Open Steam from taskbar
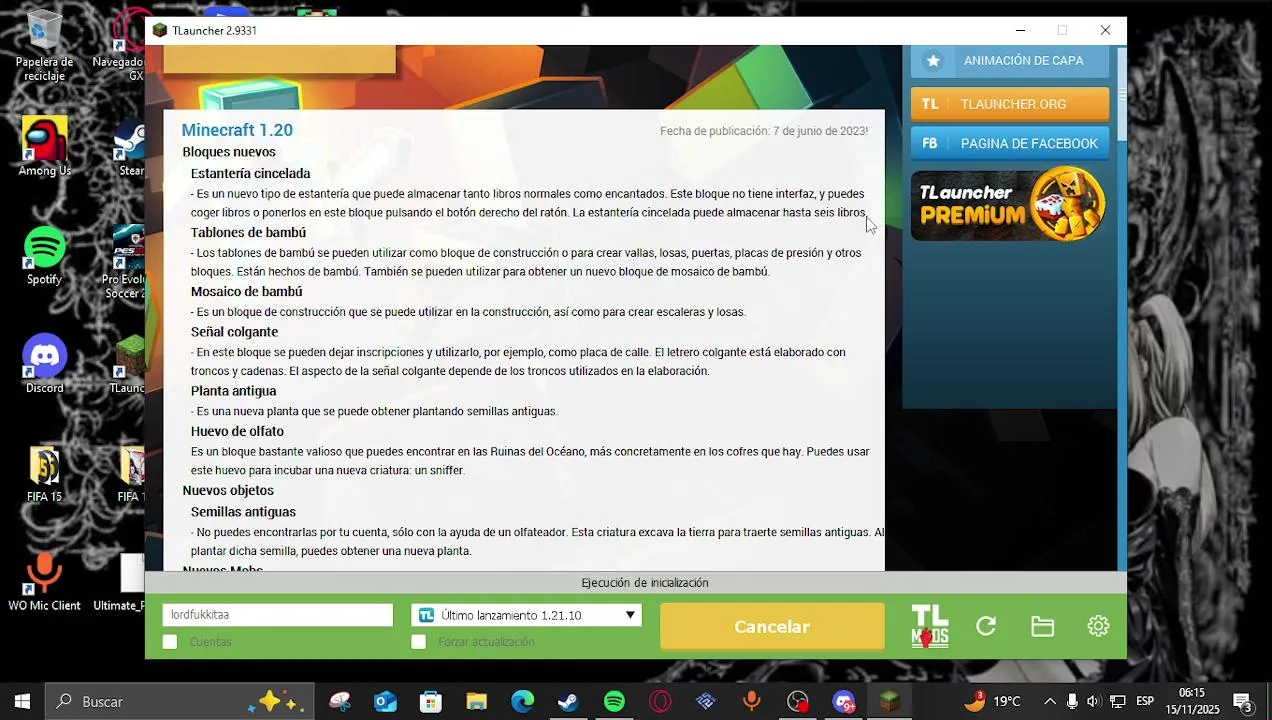 click(x=568, y=702)
